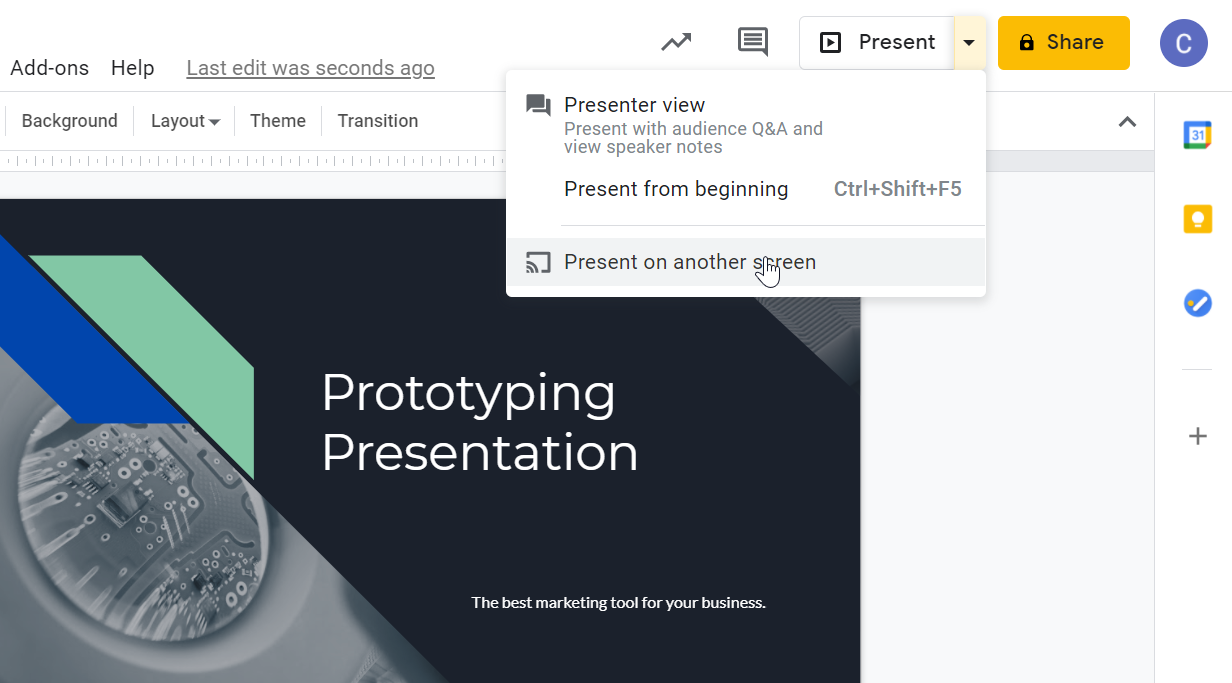Image resolution: width=1232 pixels, height=683 pixels.
Task: Open version history via Last edit link
Action: (310, 67)
